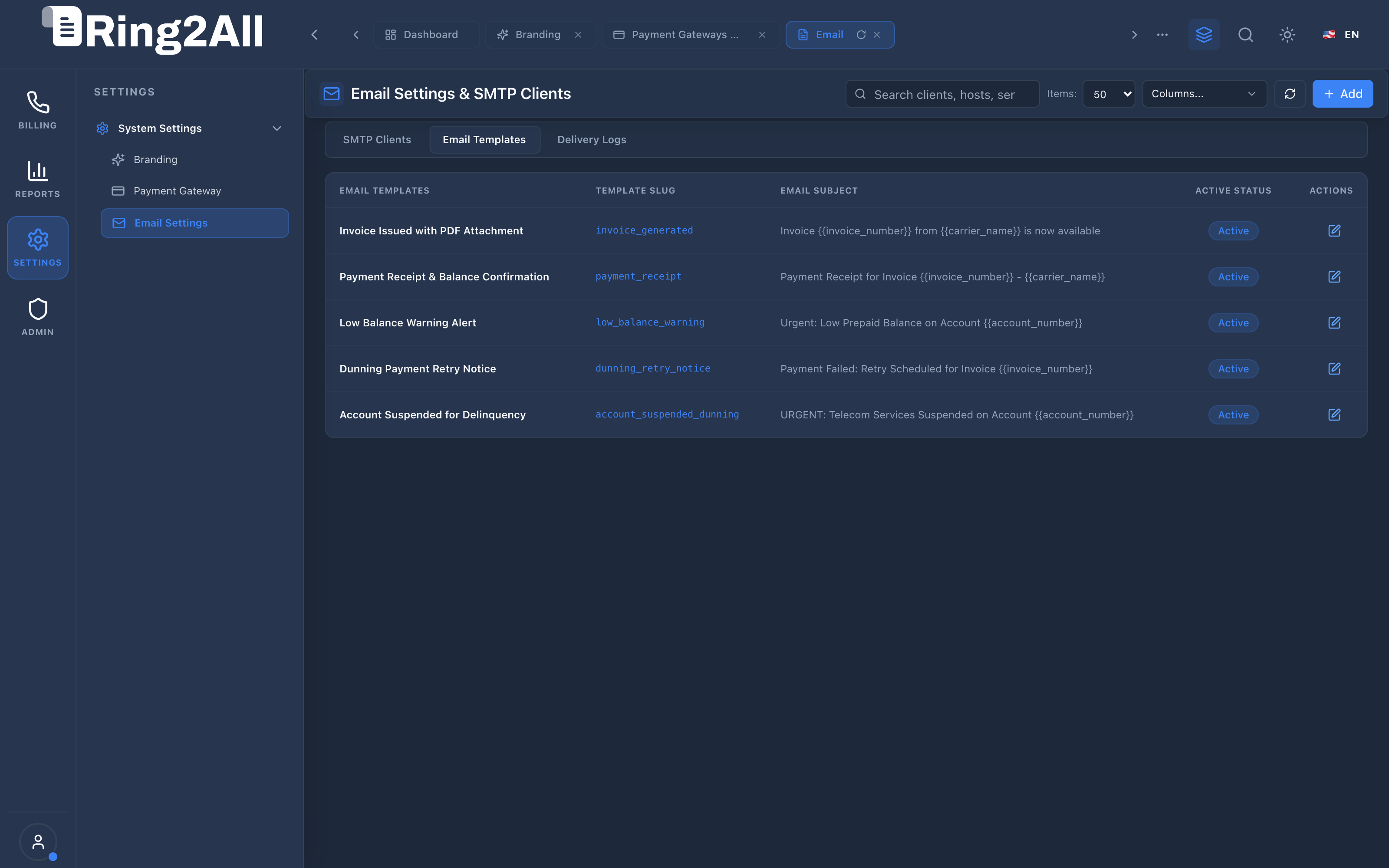The image size is (1389, 868).
Task: Open the Columns dropdown
Action: click(1204, 94)
